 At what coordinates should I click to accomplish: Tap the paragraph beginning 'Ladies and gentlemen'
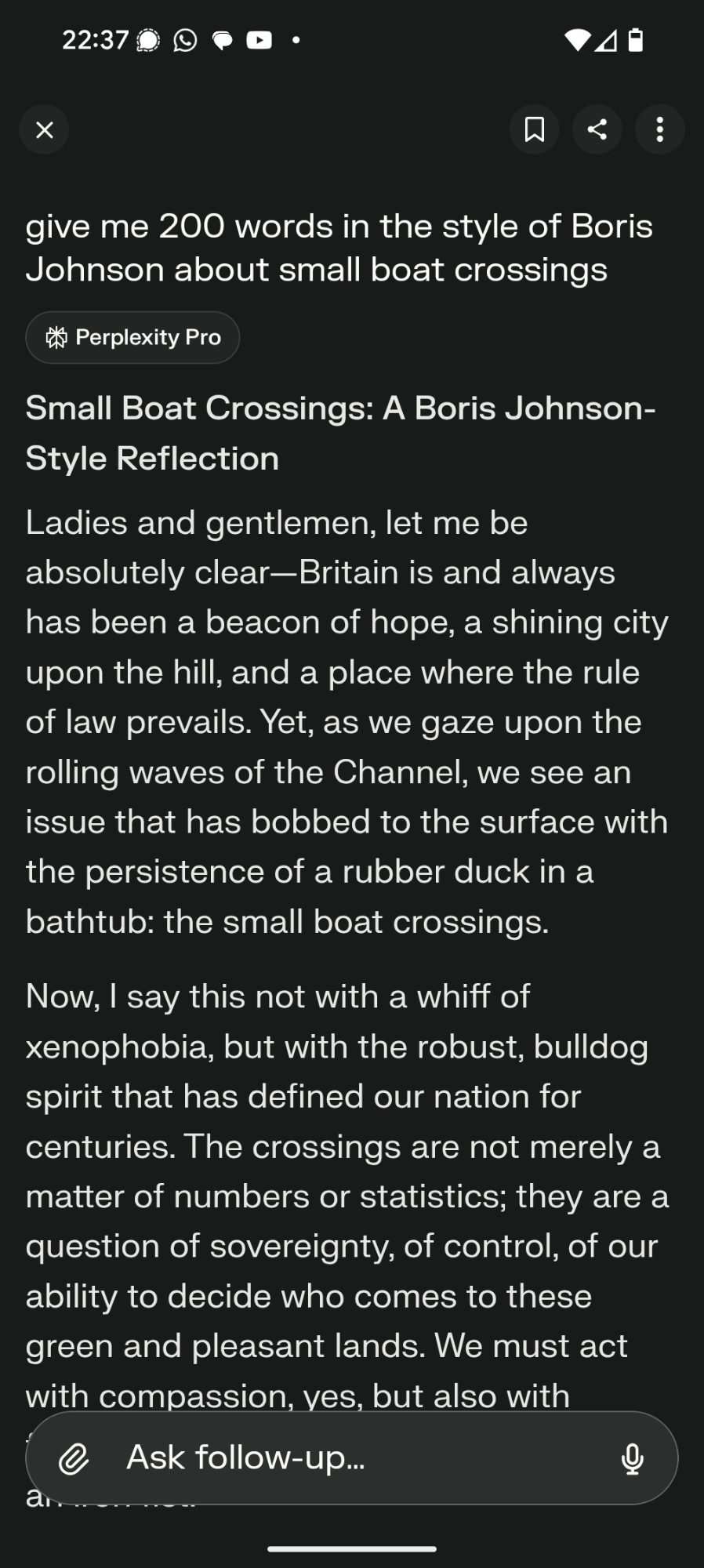pos(347,721)
